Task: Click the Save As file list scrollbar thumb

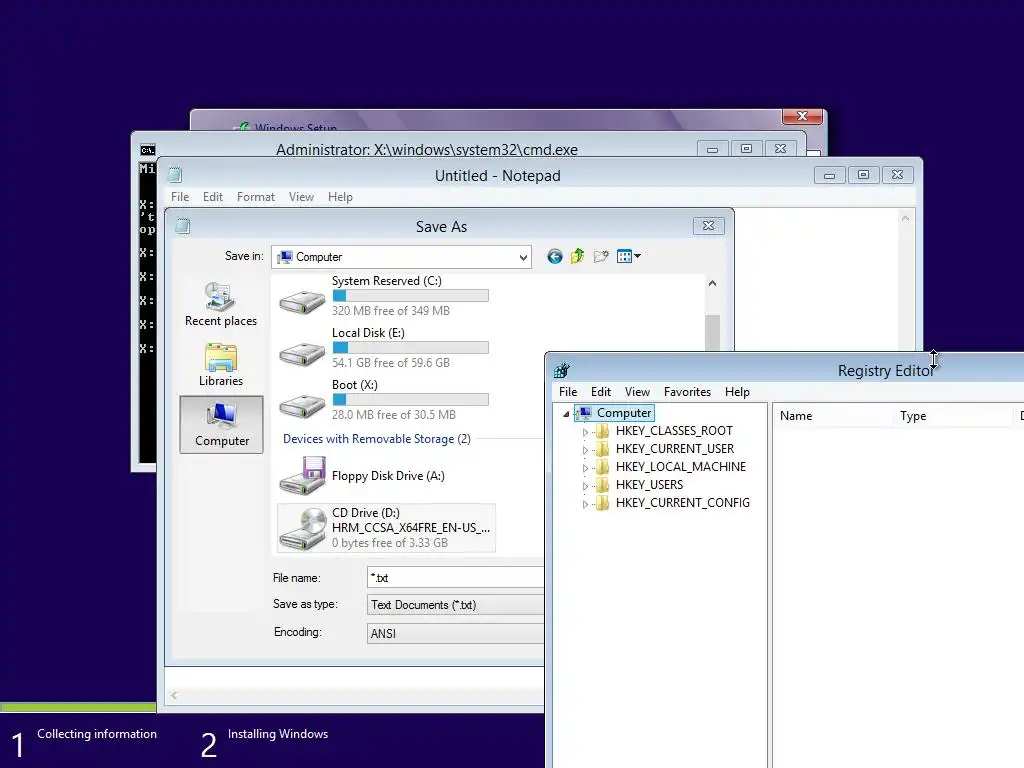Action: coord(712,333)
